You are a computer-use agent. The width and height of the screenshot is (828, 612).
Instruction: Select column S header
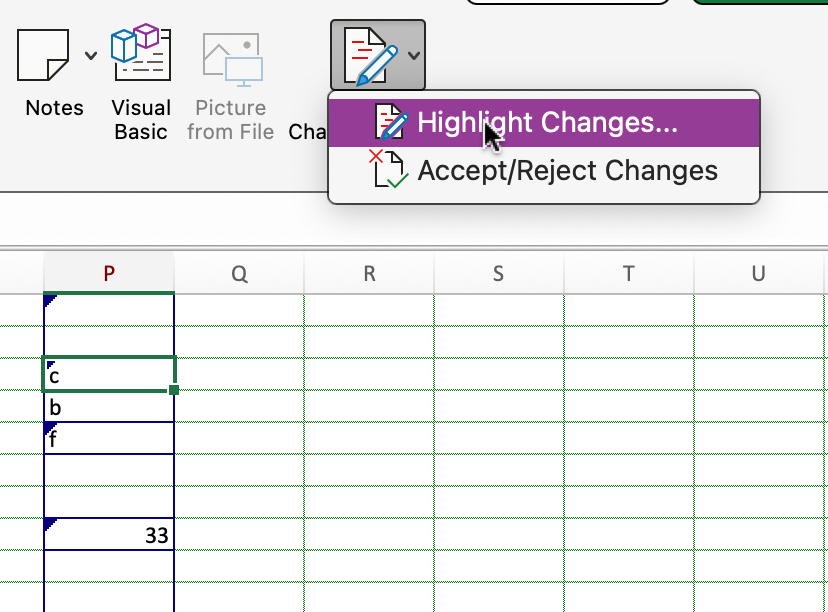click(498, 274)
